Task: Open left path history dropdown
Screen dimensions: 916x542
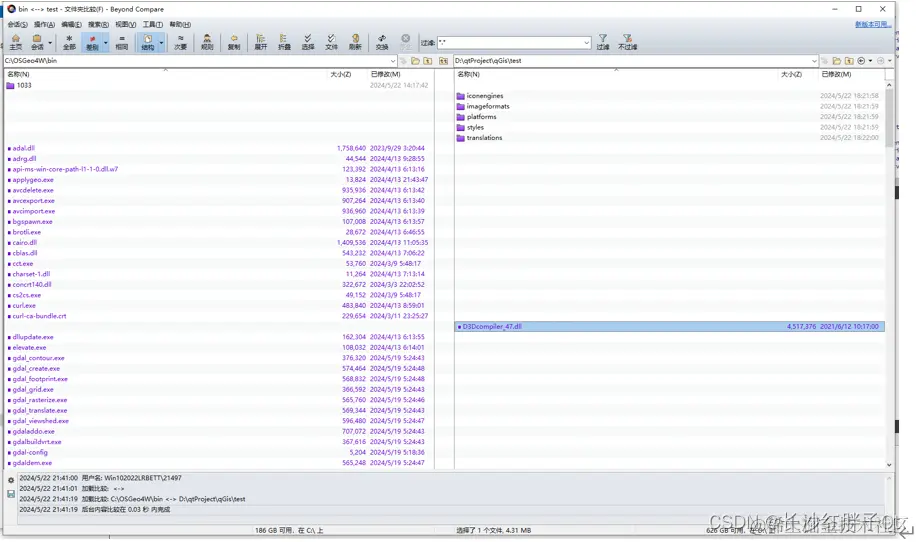Action: pos(393,61)
